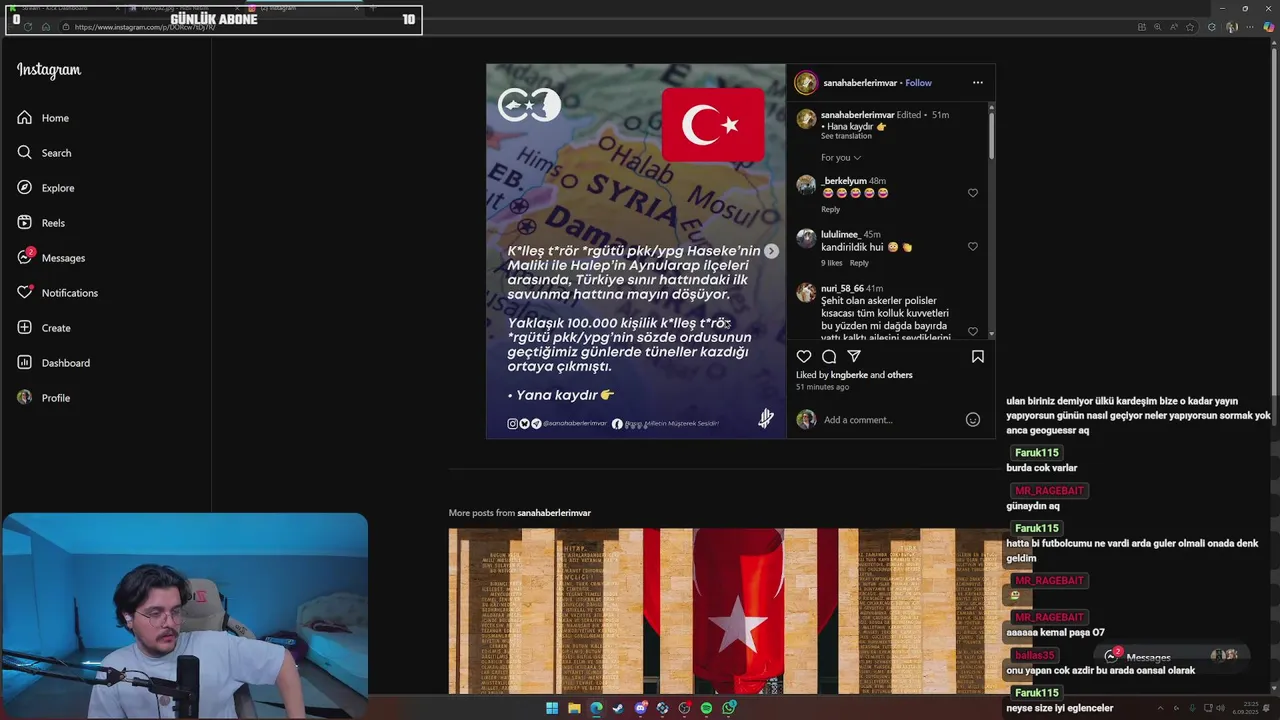Click the comment bubble icon

[x=829, y=356]
